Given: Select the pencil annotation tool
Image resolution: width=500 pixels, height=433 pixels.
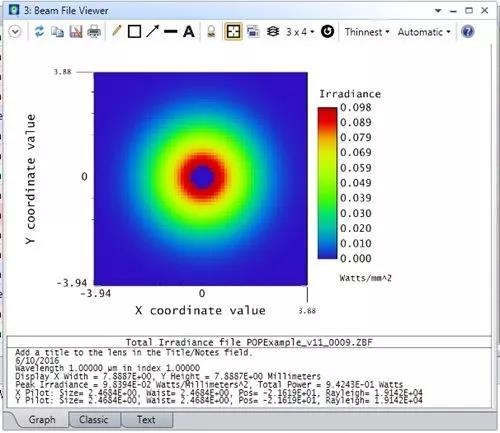Looking at the screenshot, I should pos(116,31).
